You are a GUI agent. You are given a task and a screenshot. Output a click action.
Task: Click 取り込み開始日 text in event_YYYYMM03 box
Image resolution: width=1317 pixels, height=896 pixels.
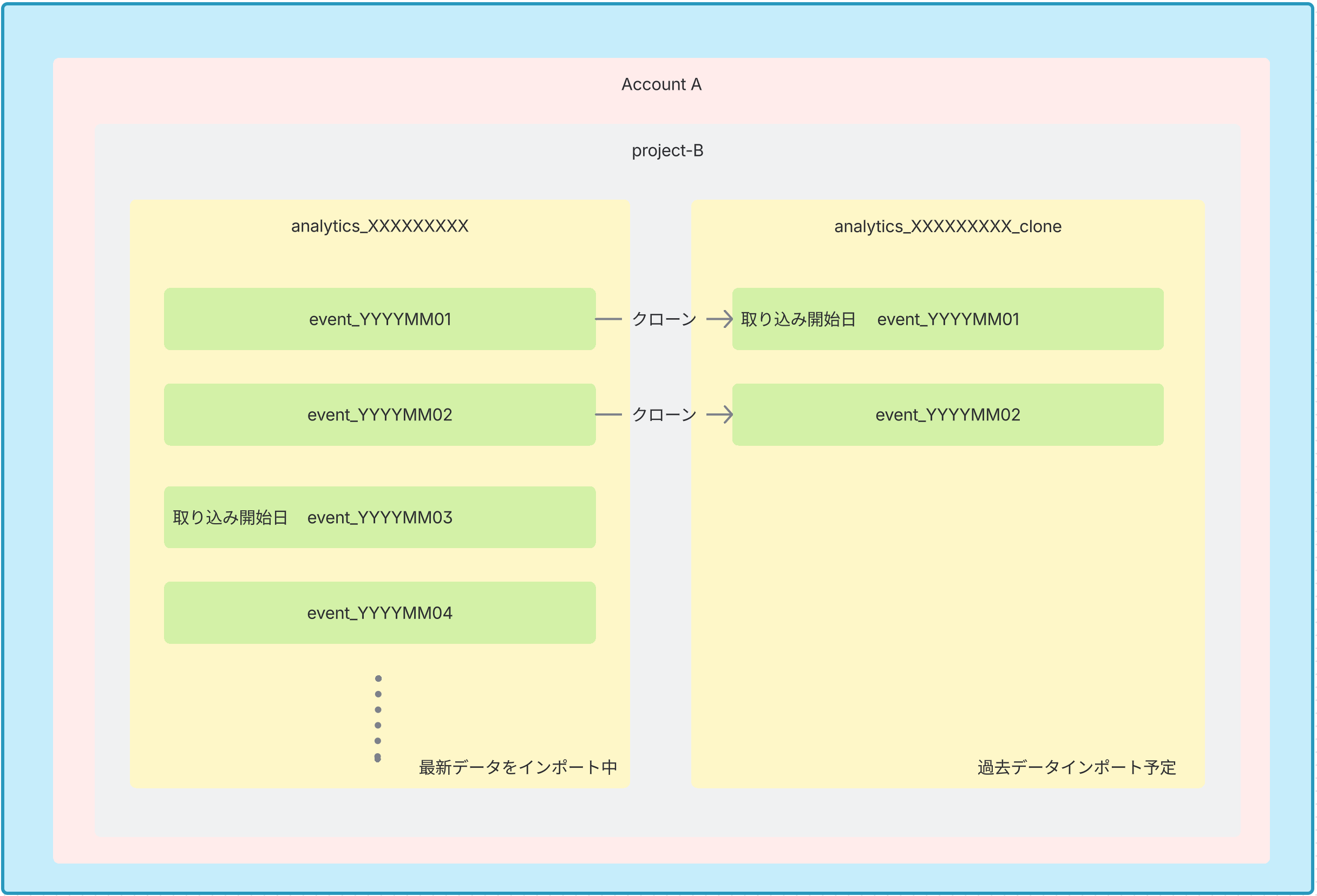pyautogui.click(x=230, y=517)
